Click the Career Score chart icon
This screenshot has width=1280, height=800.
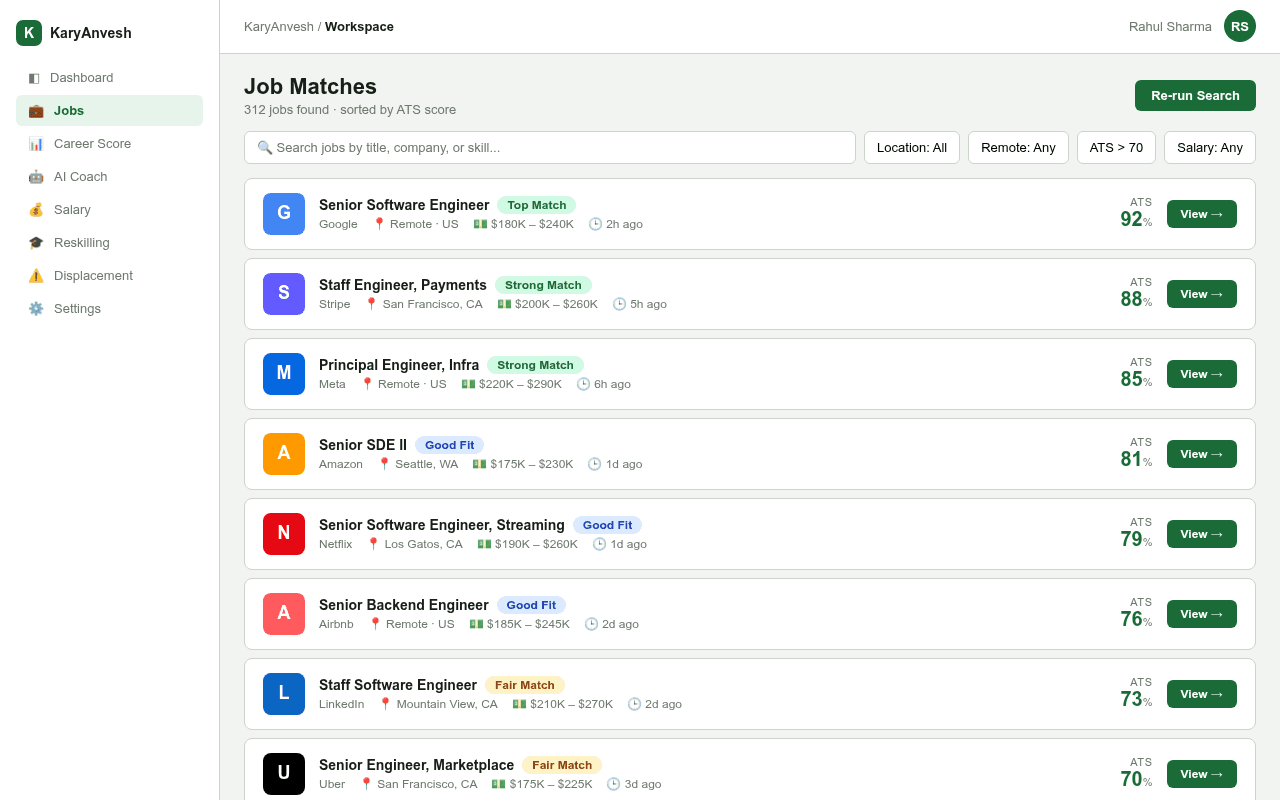[x=36, y=144]
